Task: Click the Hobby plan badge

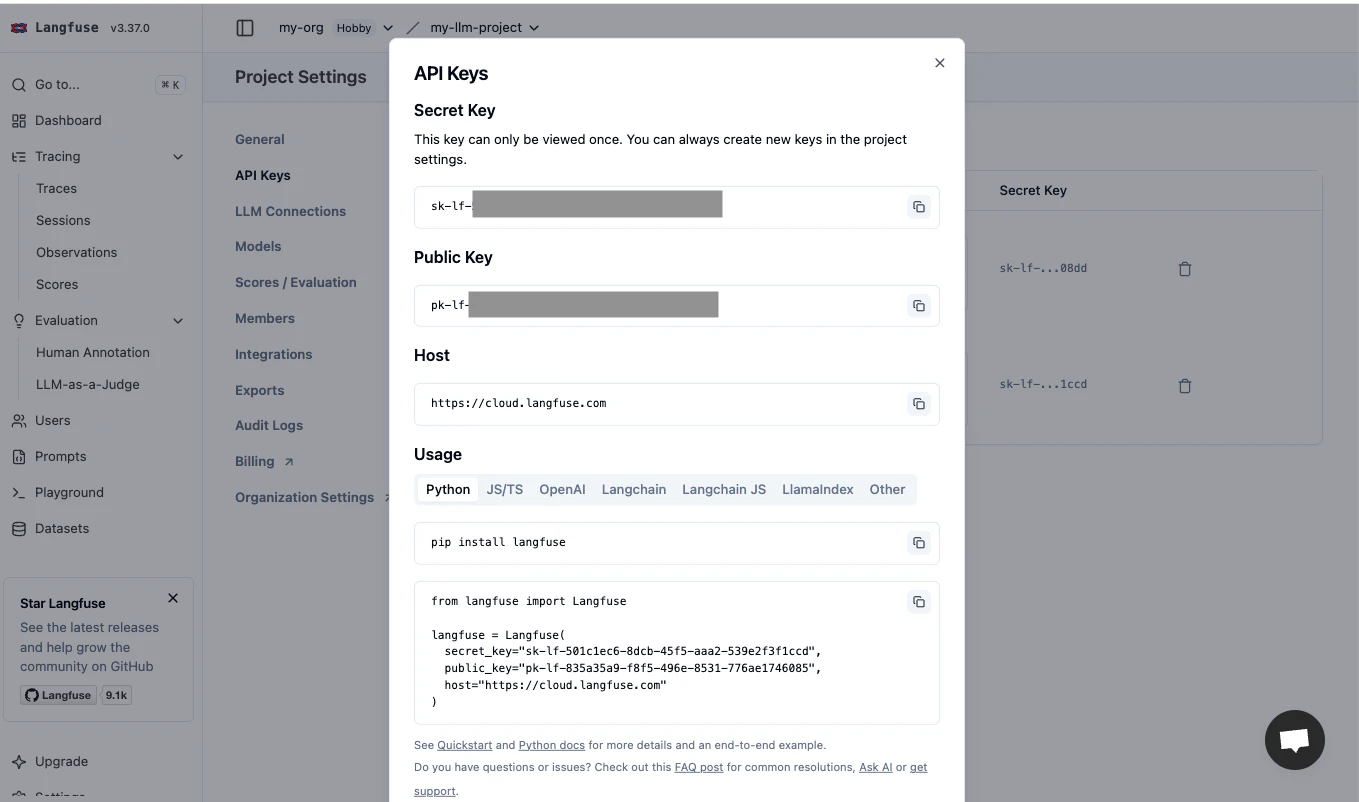Action: pyautogui.click(x=354, y=28)
